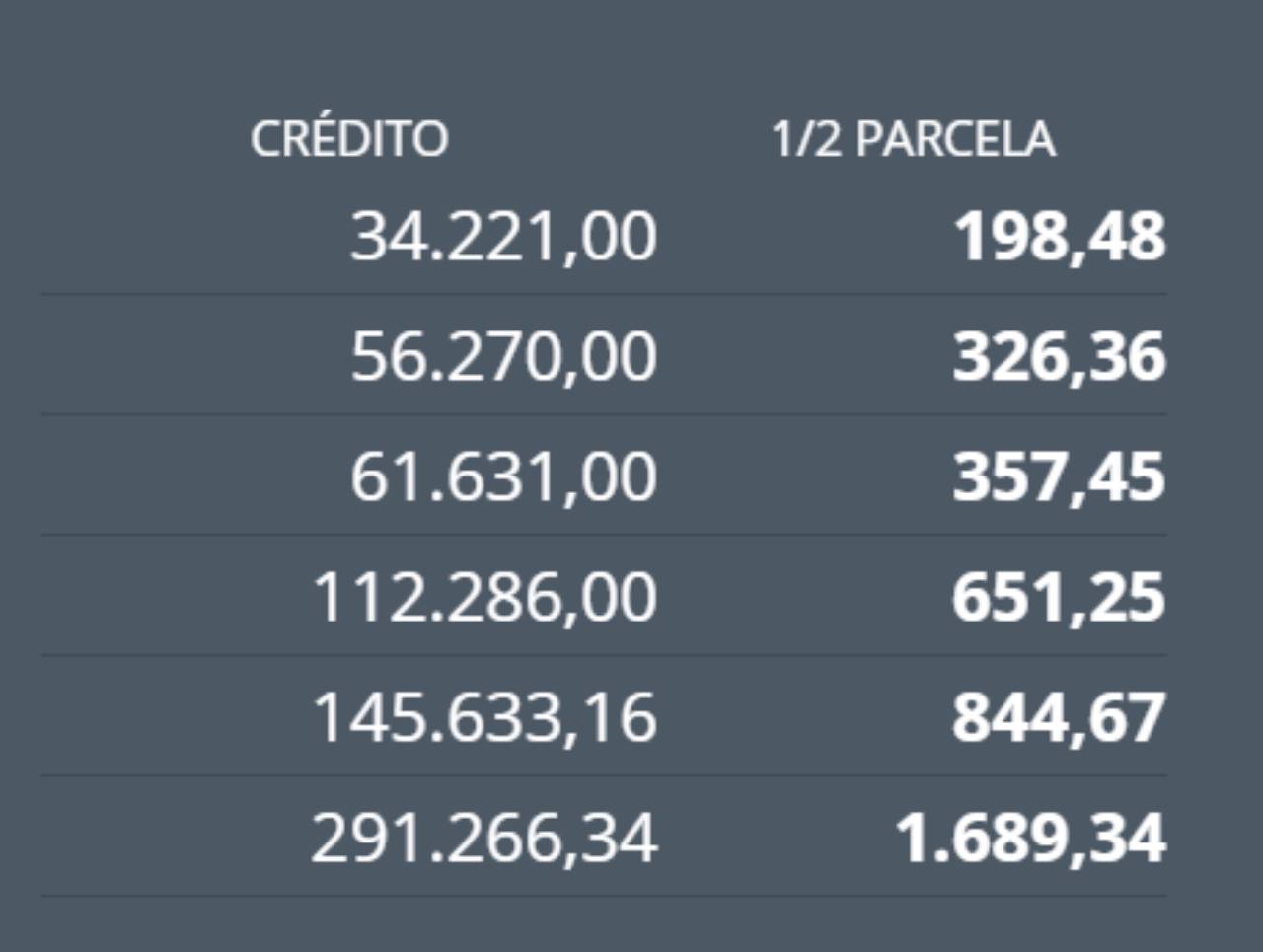Click the divider line under the 61.631,00 row

tap(604, 535)
